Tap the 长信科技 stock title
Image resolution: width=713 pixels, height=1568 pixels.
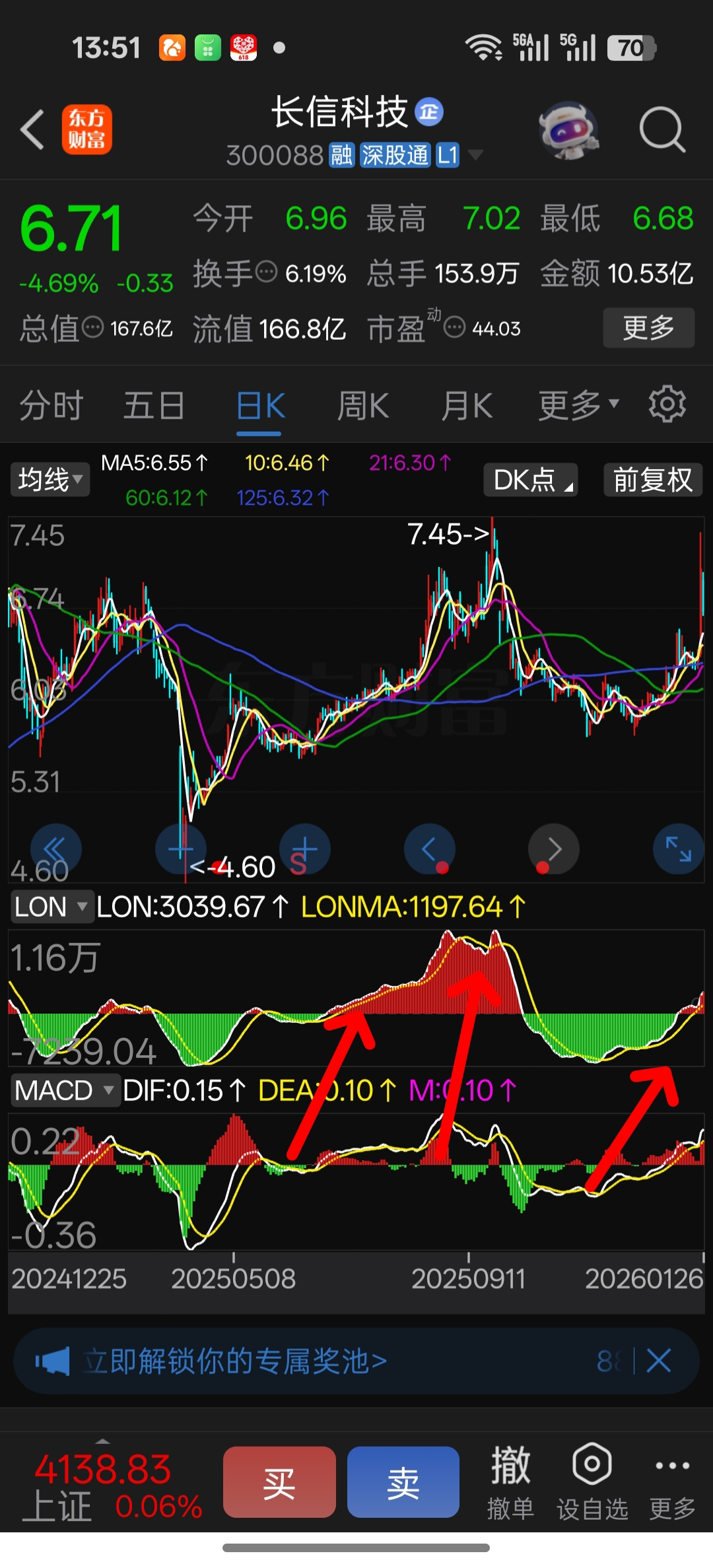pos(340,112)
